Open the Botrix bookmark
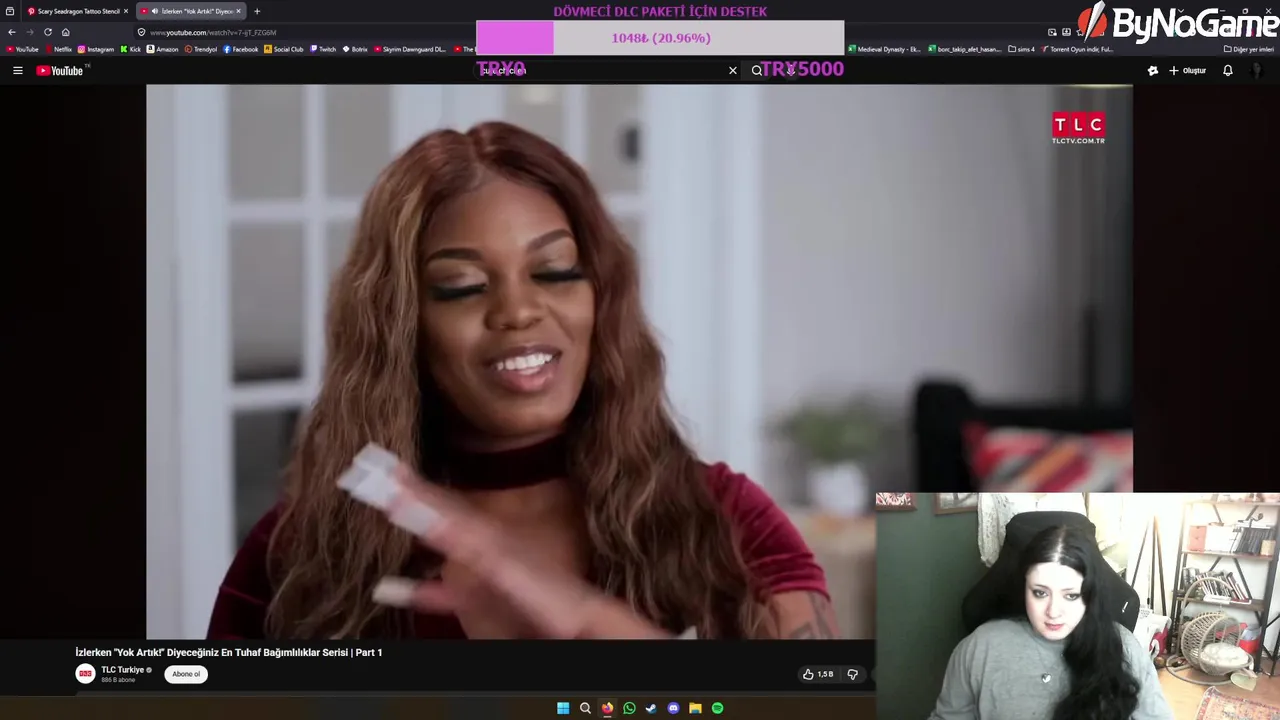1280x720 pixels. (355, 49)
